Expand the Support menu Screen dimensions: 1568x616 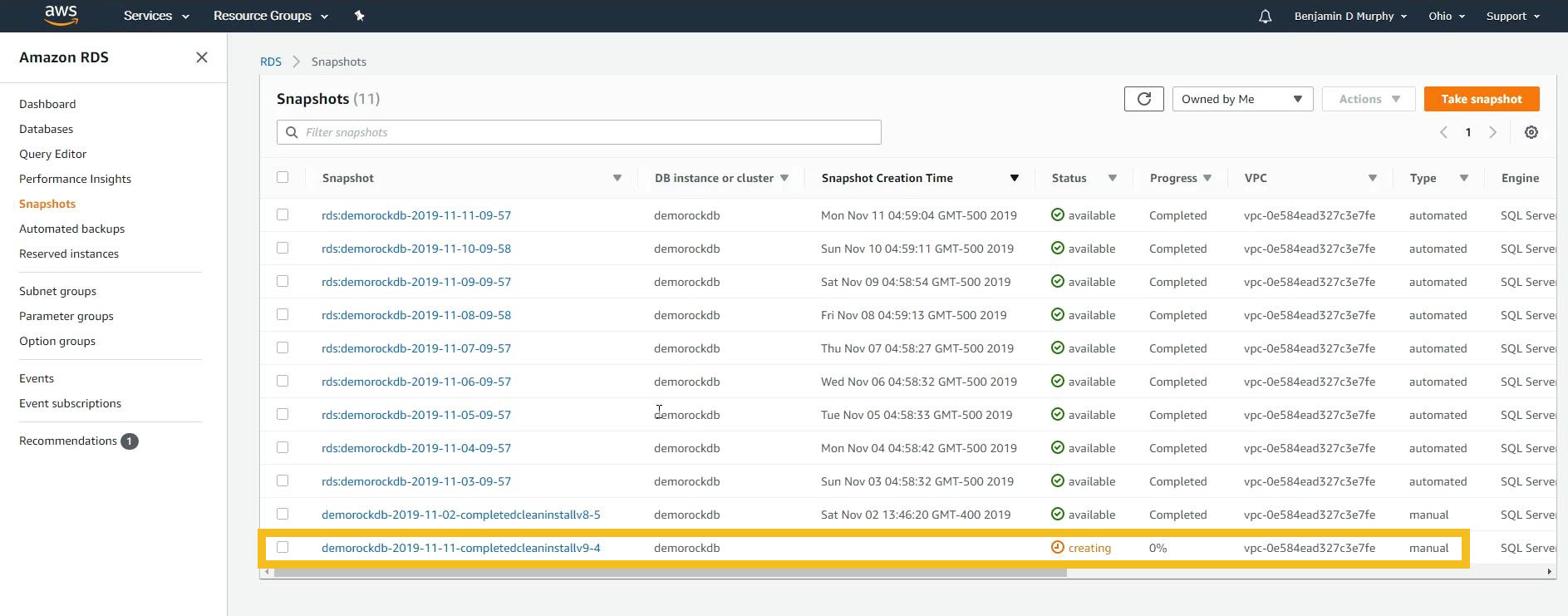pyautogui.click(x=1512, y=16)
